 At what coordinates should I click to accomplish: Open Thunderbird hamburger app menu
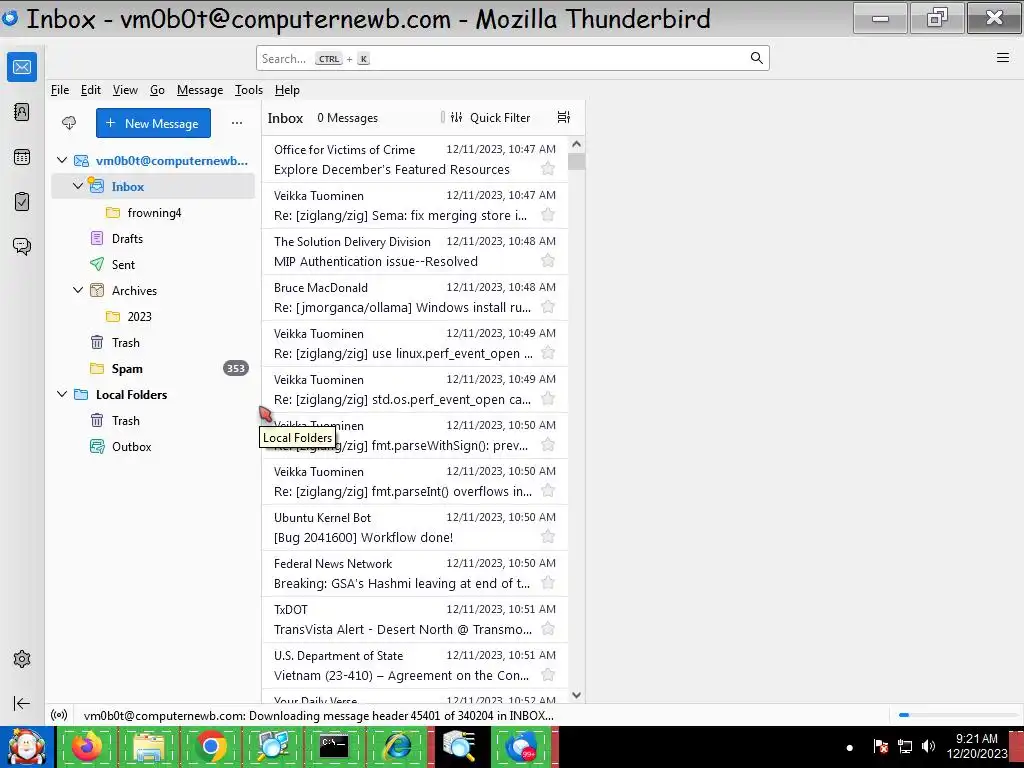(1002, 57)
